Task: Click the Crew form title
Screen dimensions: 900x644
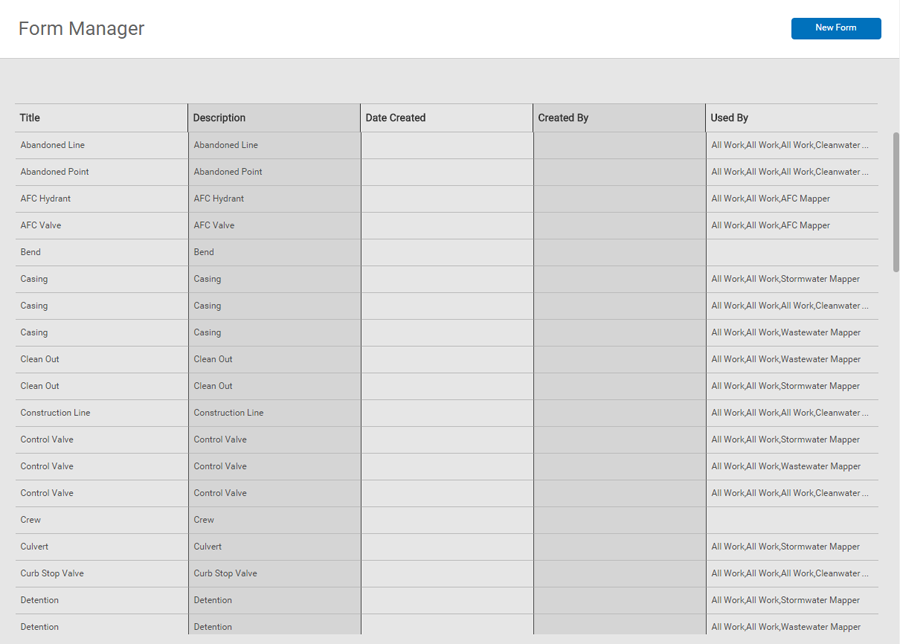Action: pyautogui.click(x=30, y=520)
